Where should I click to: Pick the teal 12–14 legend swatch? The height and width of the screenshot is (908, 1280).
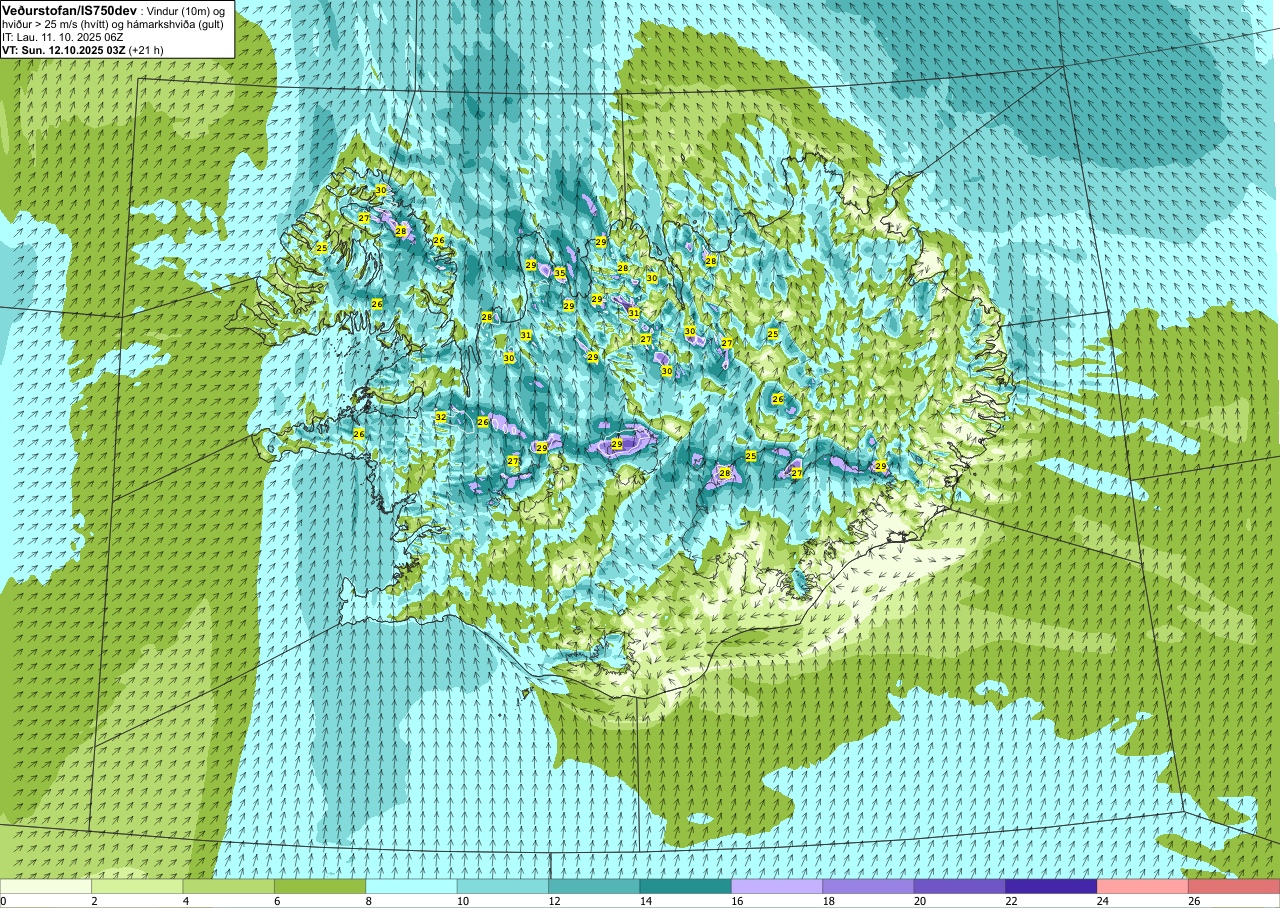pyautogui.click(x=594, y=886)
